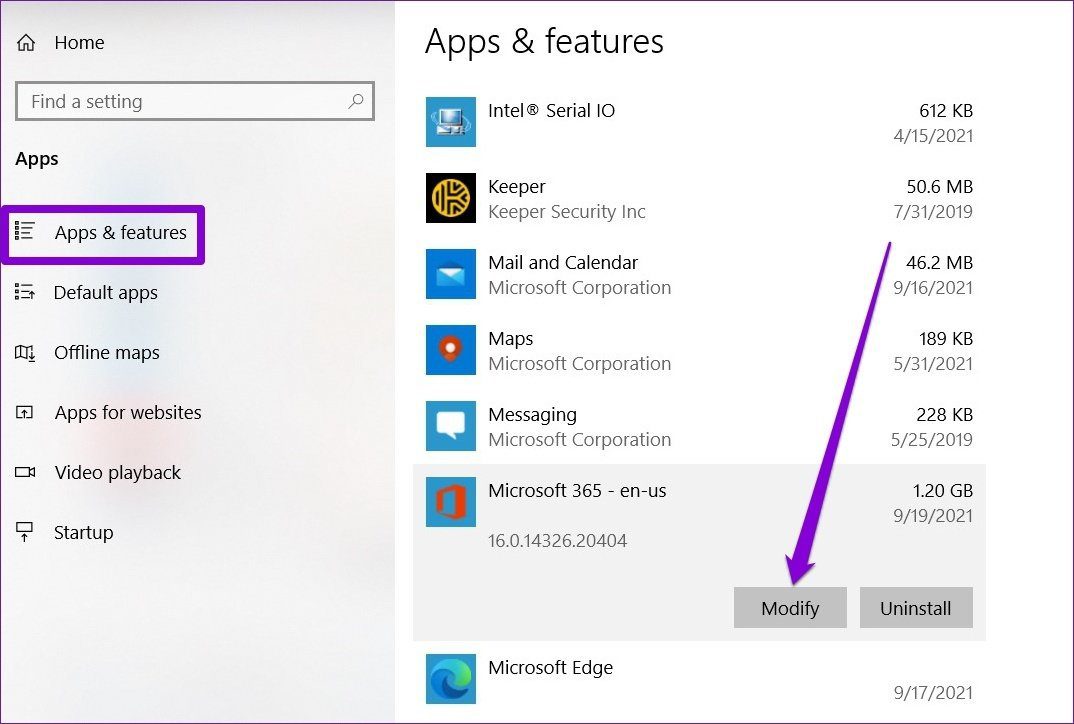Click the Intel Serial IO app icon
The width and height of the screenshot is (1074, 724).
click(x=451, y=122)
